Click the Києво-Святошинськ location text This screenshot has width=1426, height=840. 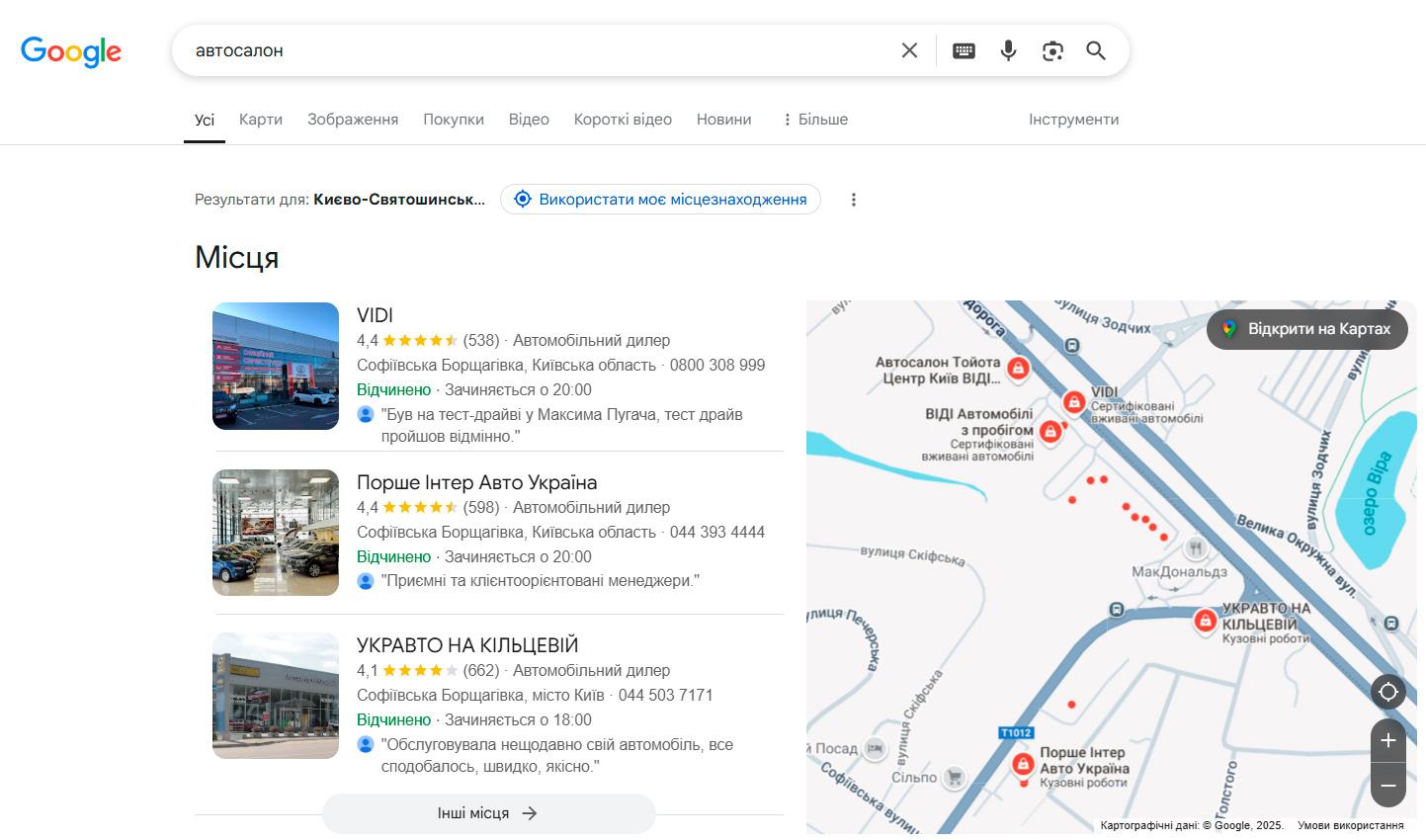point(399,200)
